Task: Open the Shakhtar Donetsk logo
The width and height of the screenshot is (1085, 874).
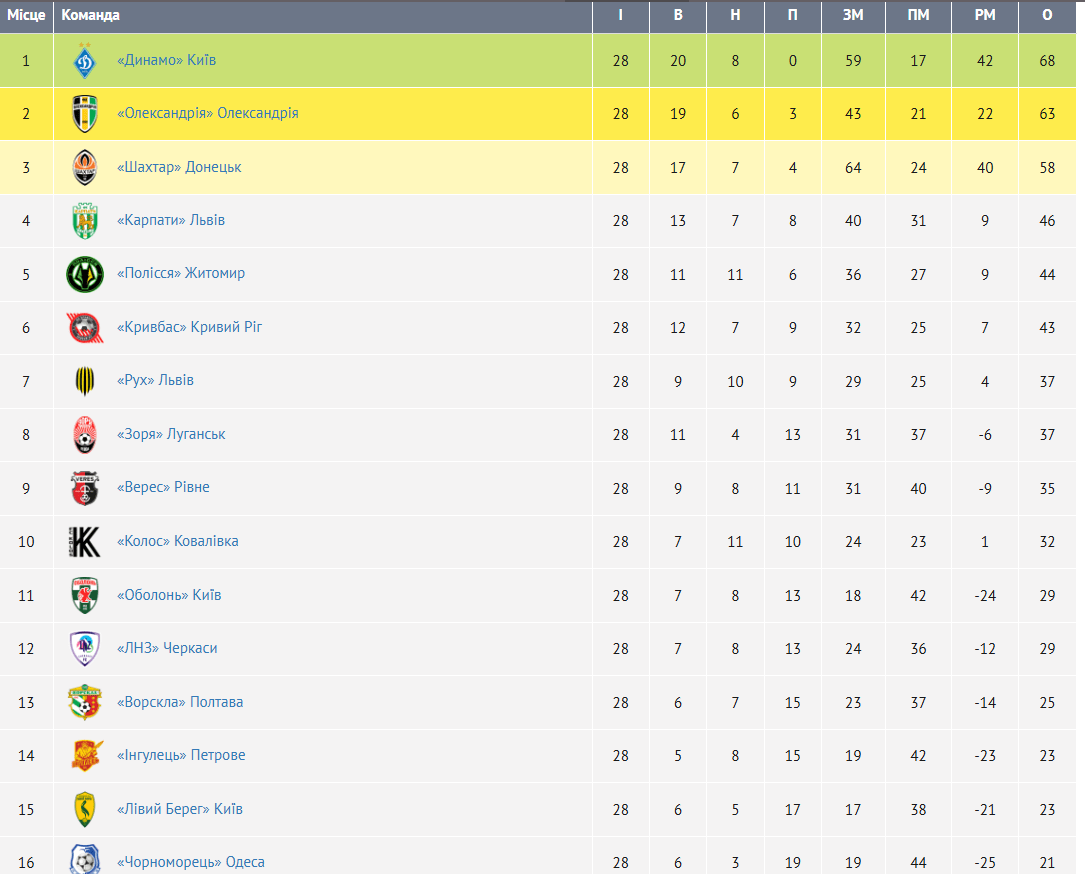Action: click(x=85, y=167)
